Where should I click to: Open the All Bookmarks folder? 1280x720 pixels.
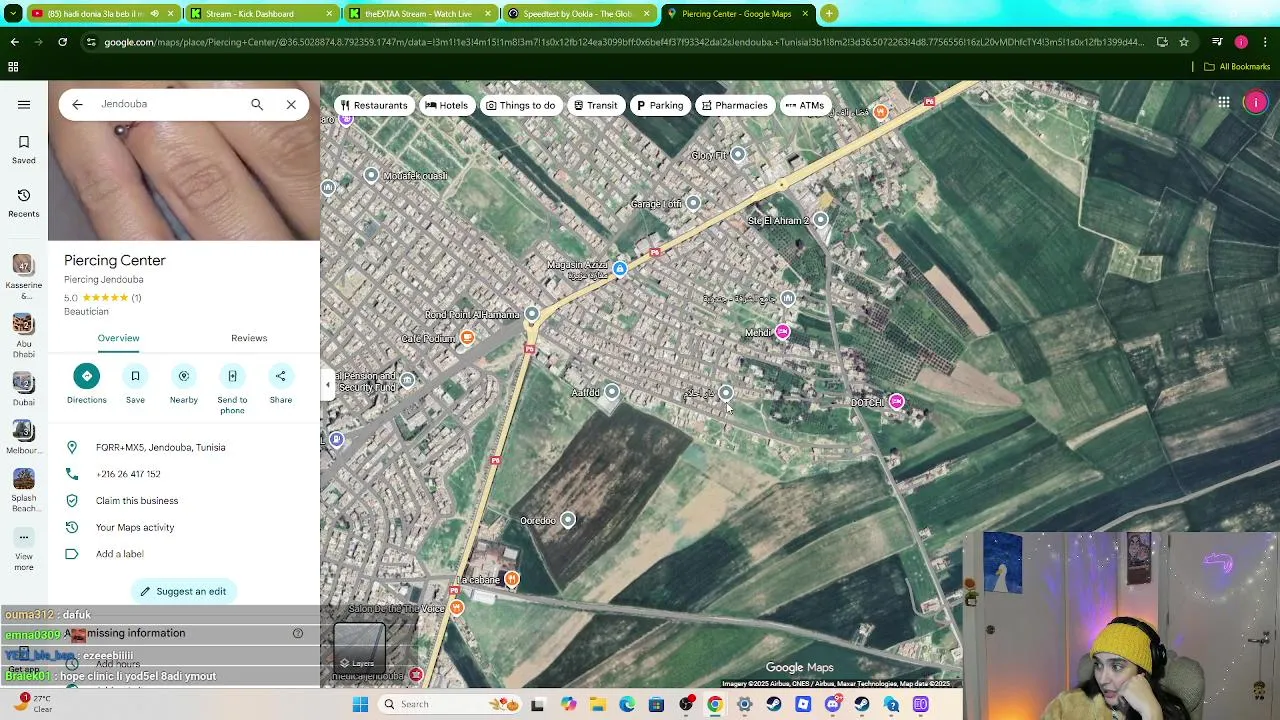point(1237,67)
